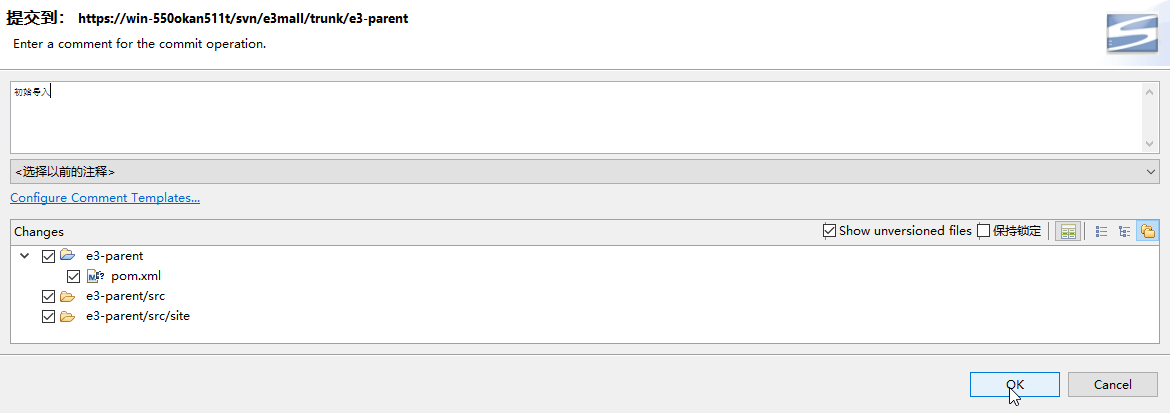Click the e3-parent/src/site folder icon

click(68, 316)
